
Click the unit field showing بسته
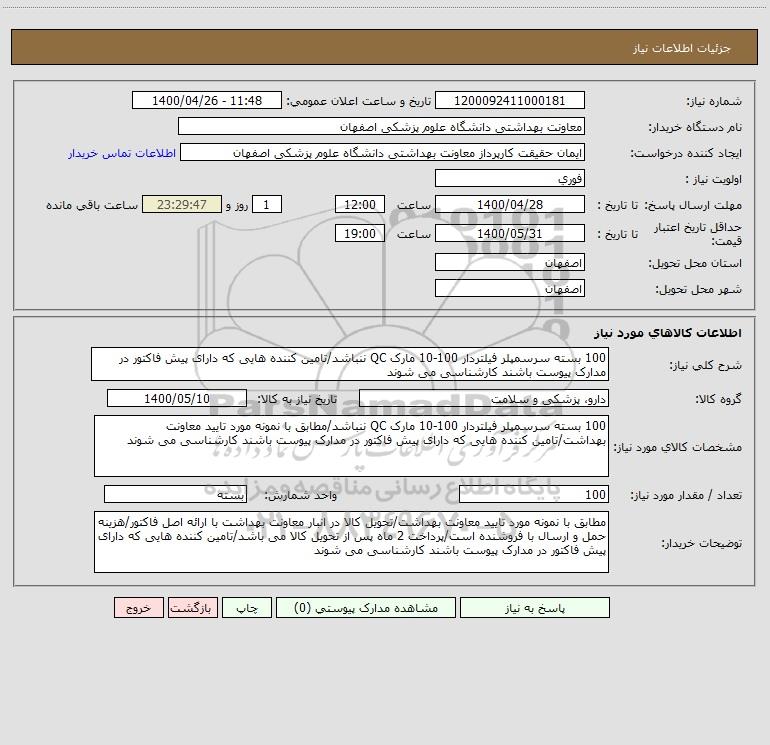point(175,495)
